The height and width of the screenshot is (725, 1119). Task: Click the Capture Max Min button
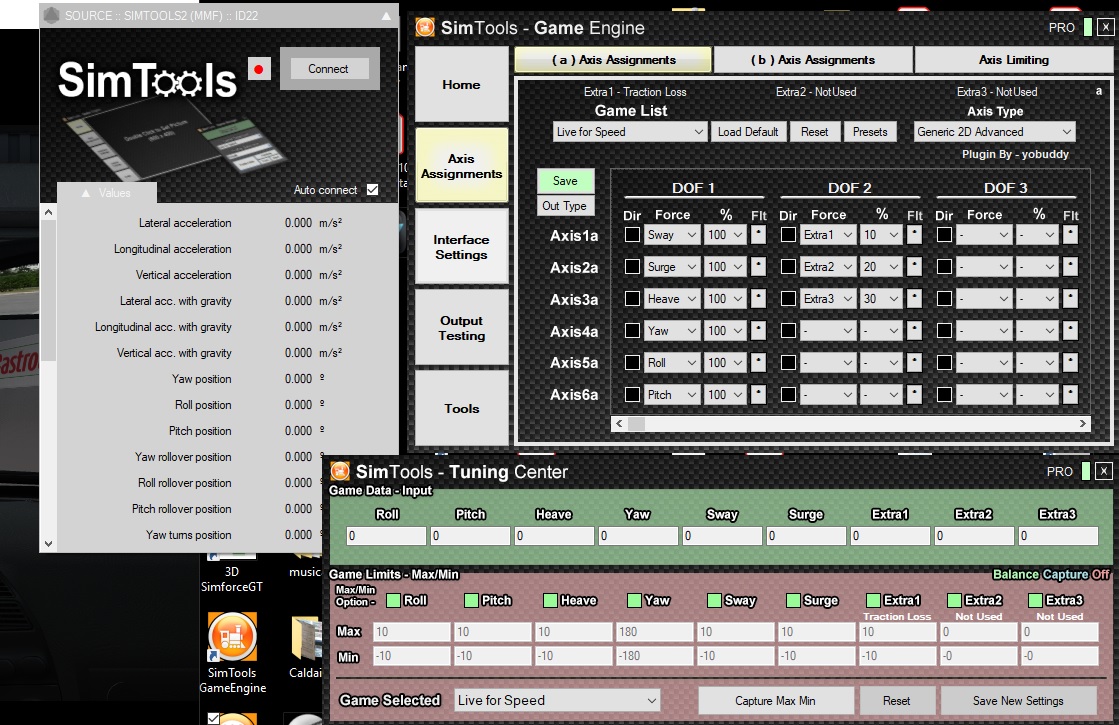point(775,701)
